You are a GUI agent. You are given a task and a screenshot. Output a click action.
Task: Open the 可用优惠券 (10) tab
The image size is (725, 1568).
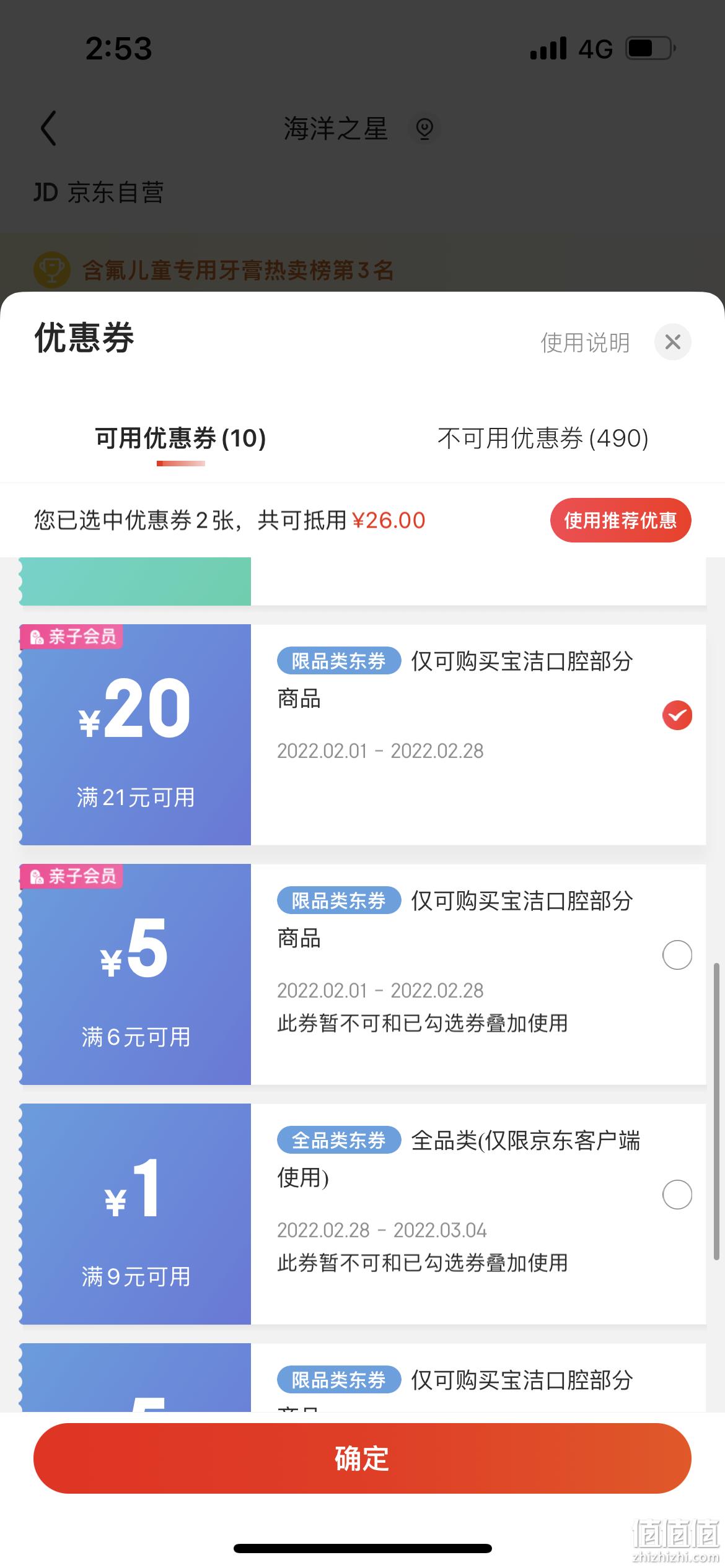pyautogui.click(x=180, y=438)
